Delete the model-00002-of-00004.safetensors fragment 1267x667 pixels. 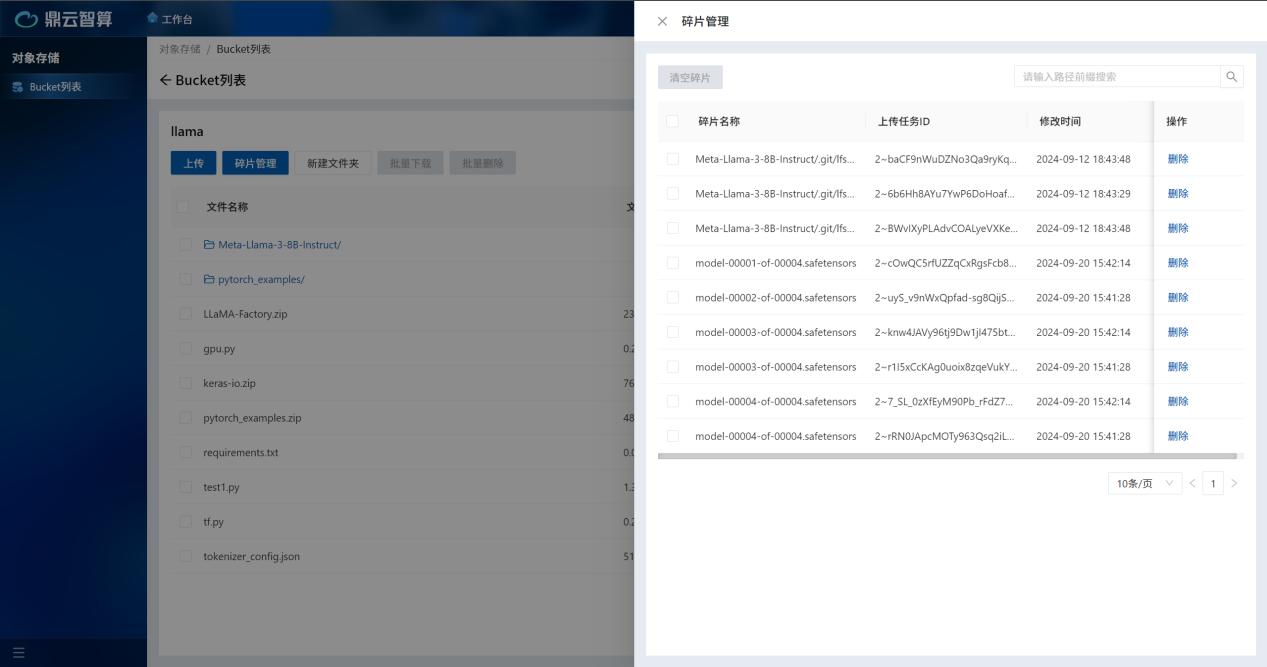[1178, 298]
